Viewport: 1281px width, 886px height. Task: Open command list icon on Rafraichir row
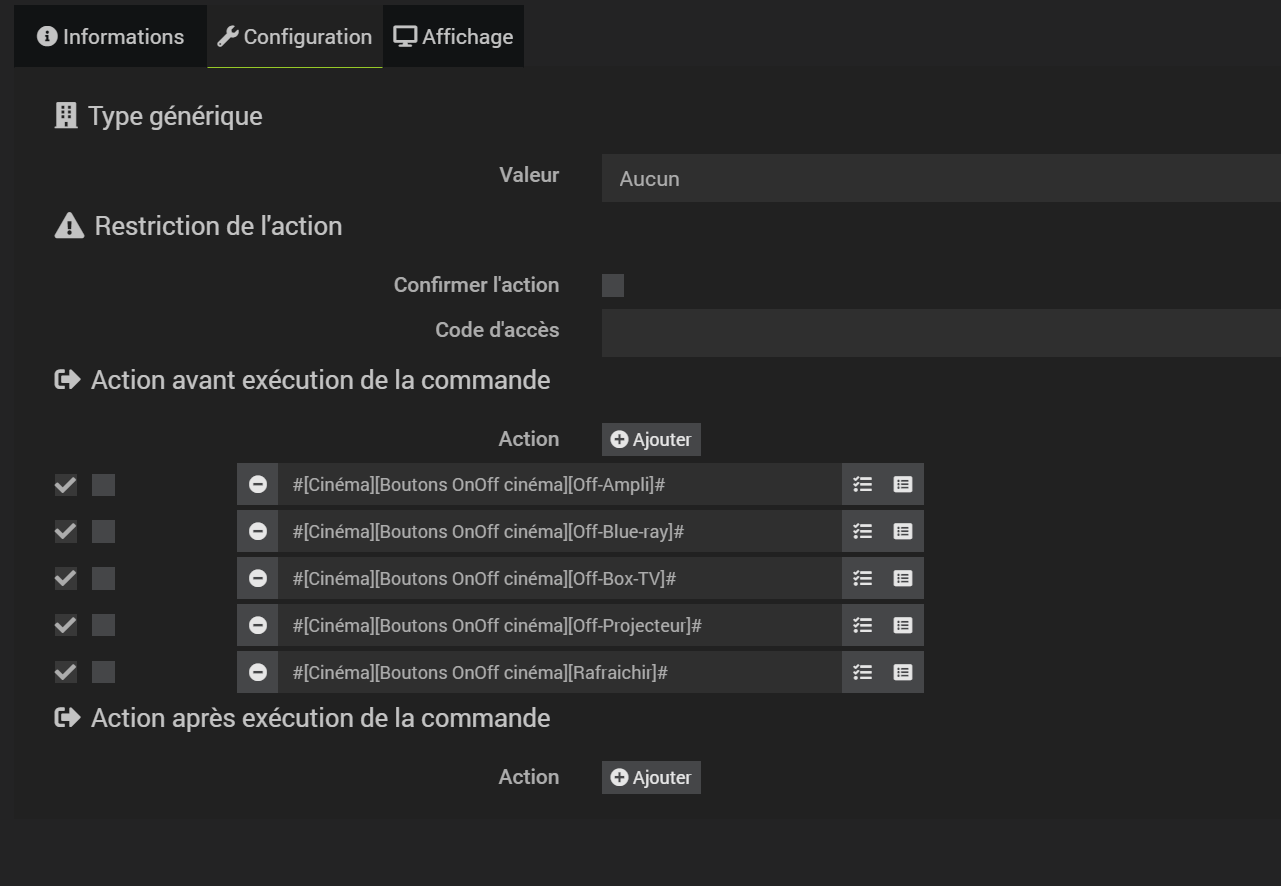862,672
